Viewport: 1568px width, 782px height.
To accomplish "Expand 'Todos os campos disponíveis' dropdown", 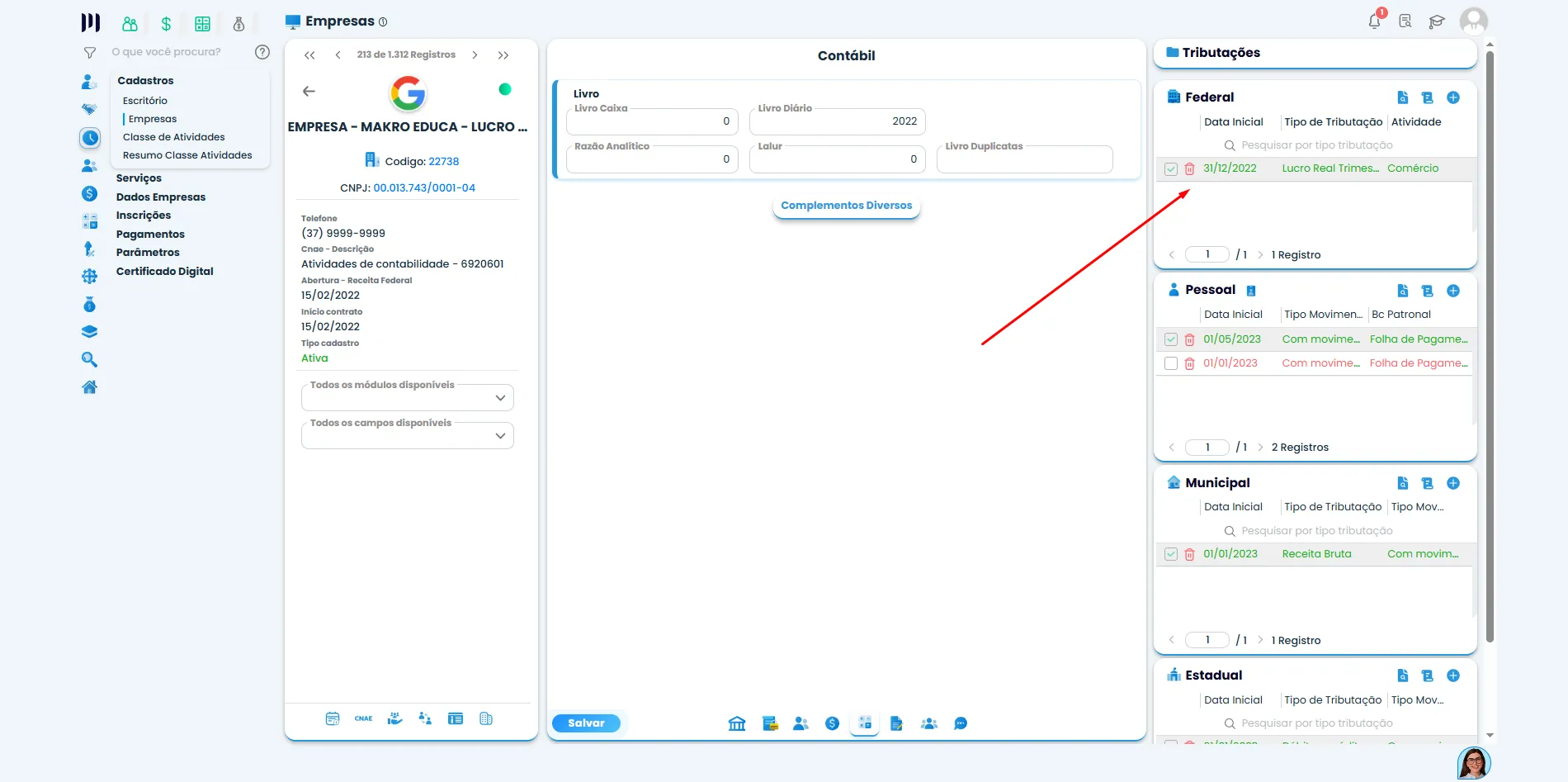I will coord(408,435).
